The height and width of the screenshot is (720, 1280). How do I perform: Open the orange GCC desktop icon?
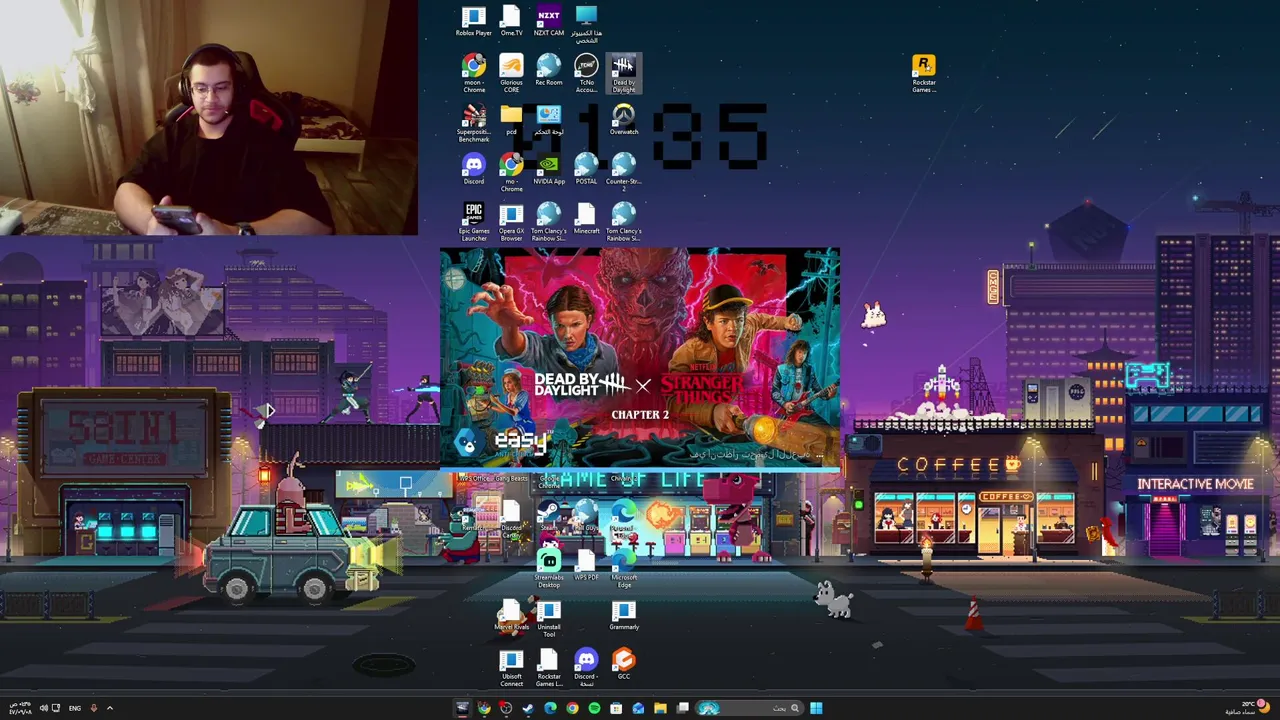623,664
